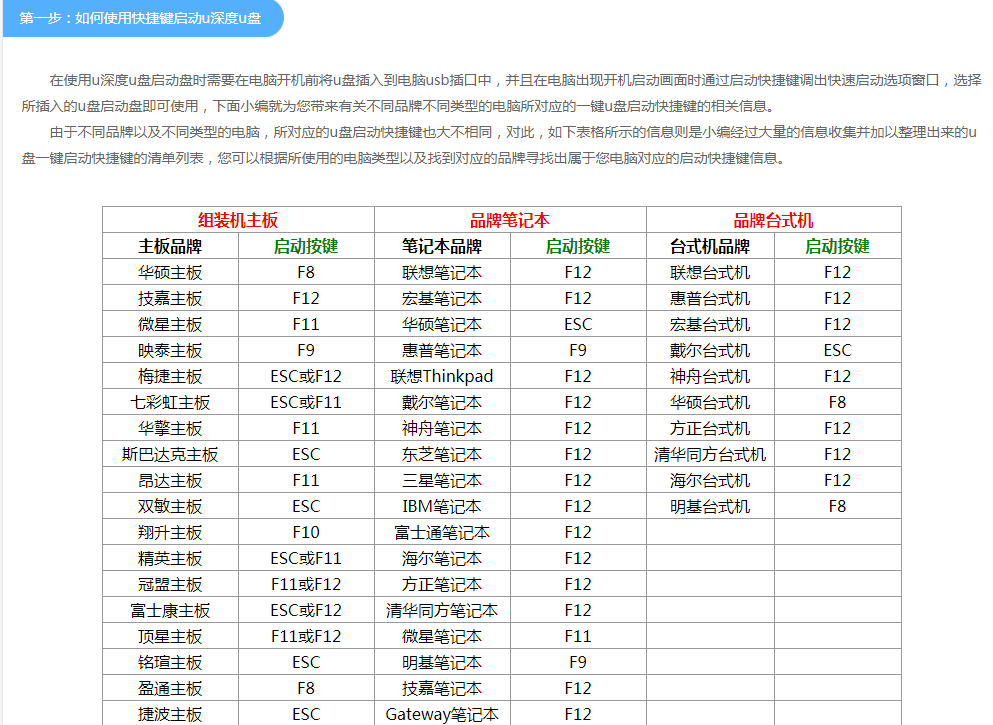Click the '主板品牌' column header
The width and height of the screenshot is (993, 725).
(x=170, y=246)
